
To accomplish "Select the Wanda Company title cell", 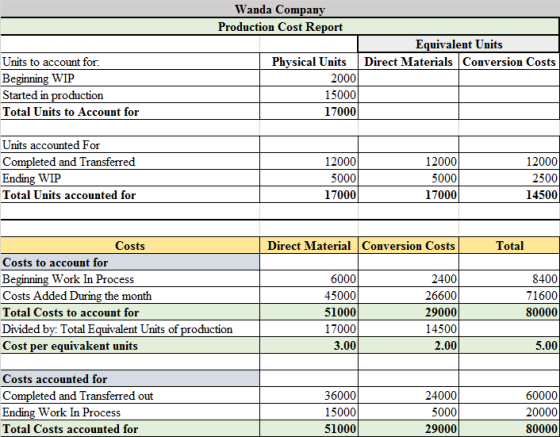I will tap(280, 9).
